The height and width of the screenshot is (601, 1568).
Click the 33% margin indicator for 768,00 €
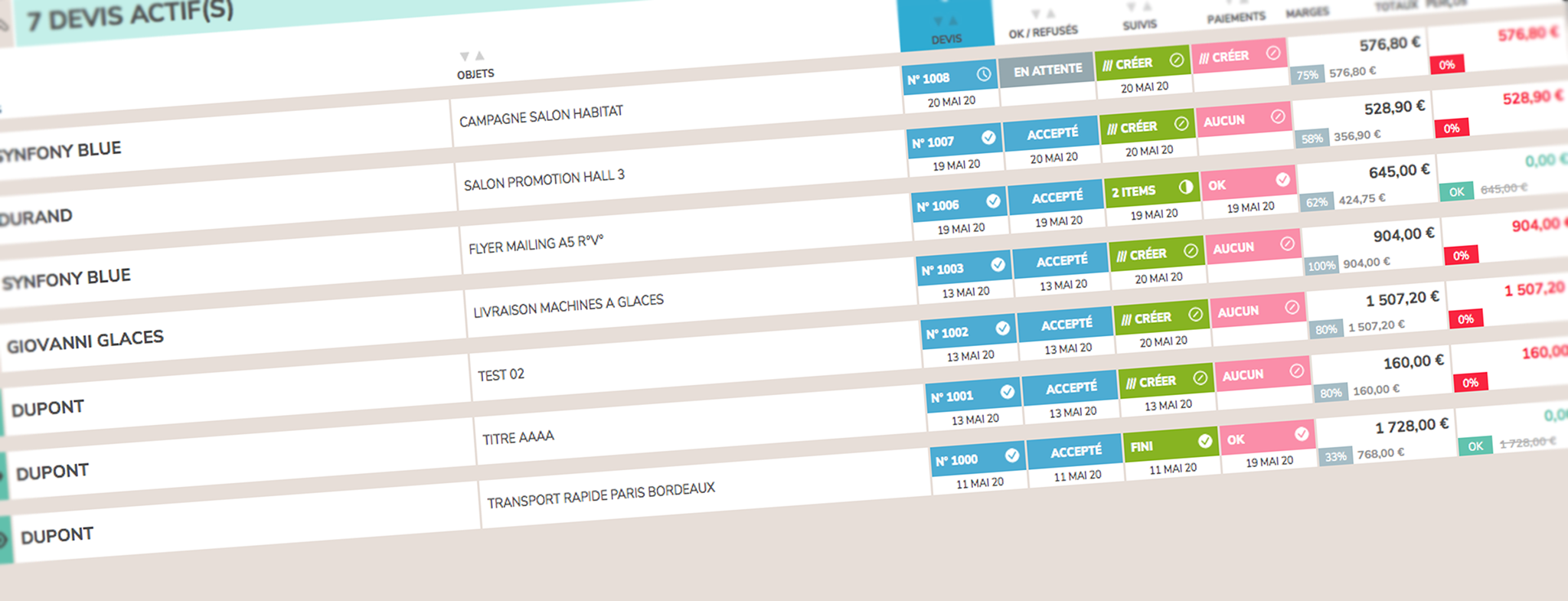click(x=1335, y=457)
